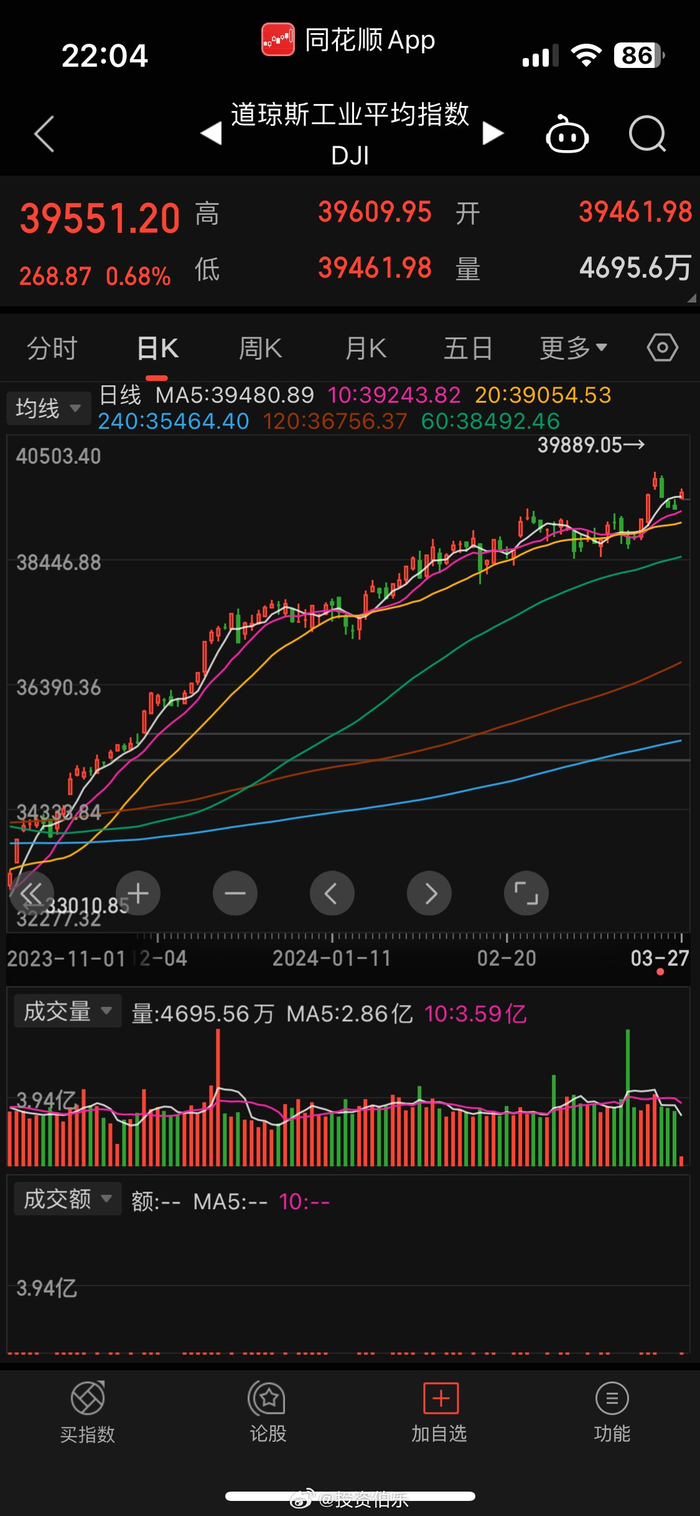This screenshot has width=700, height=1516.
Task: Tap the 40503.40 axis price label
Action: click(59, 456)
